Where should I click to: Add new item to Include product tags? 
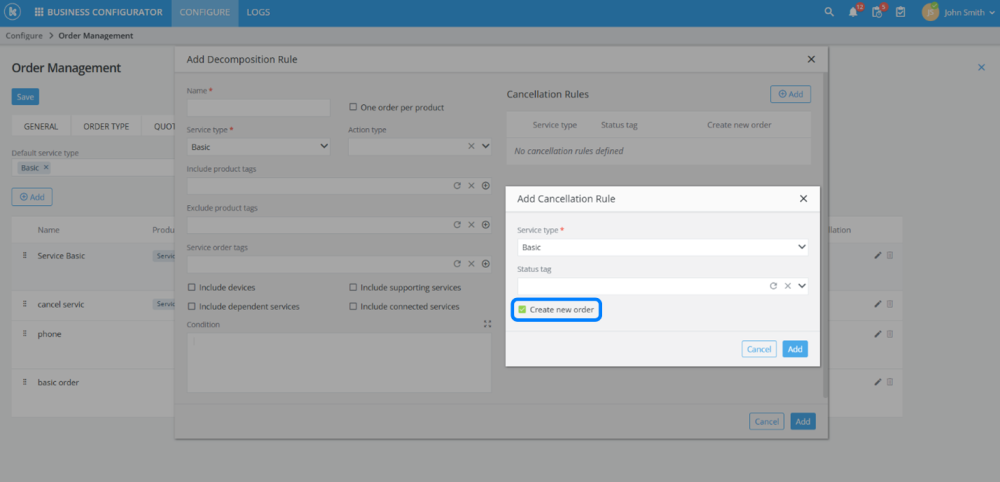(486, 185)
